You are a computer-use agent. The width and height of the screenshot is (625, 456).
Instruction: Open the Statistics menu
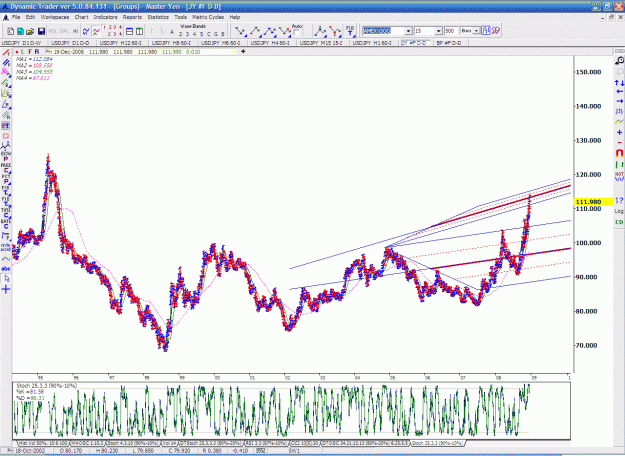[x=158, y=17]
